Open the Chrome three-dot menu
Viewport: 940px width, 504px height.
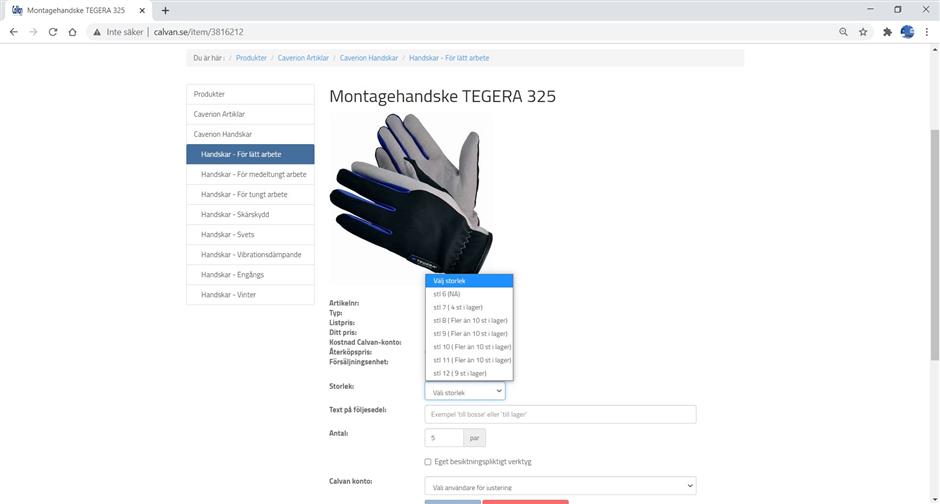pyautogui.click(x=927, y=32)
